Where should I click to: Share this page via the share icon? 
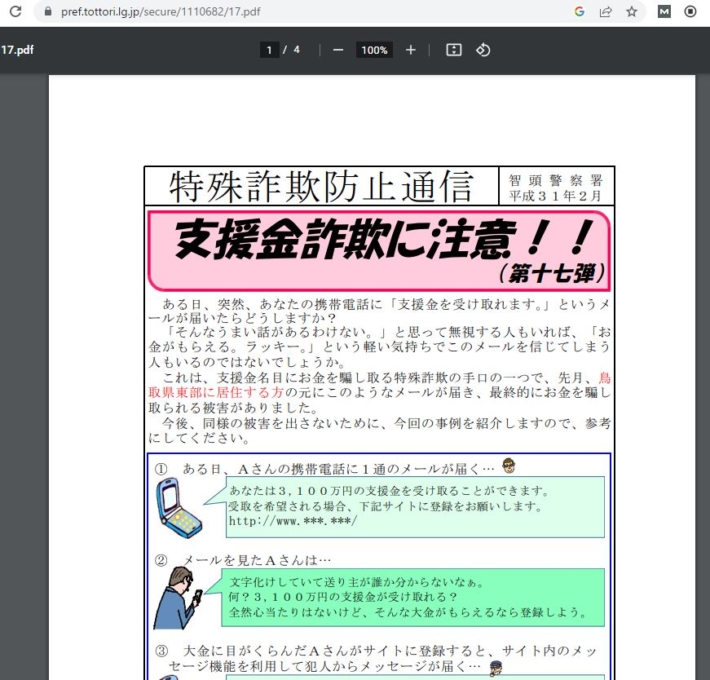[x=605, y=11]
